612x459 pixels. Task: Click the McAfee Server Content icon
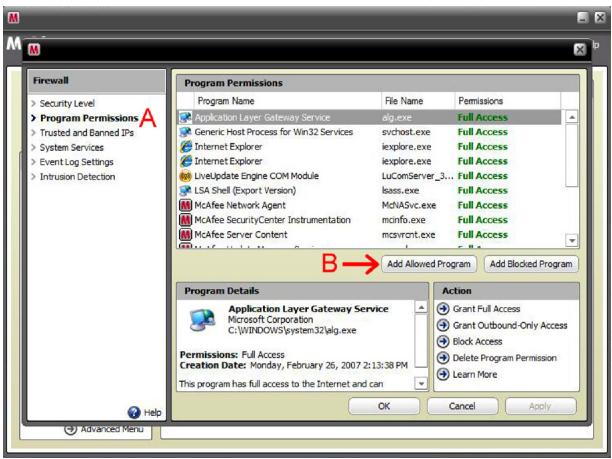[x=185, y=235]
